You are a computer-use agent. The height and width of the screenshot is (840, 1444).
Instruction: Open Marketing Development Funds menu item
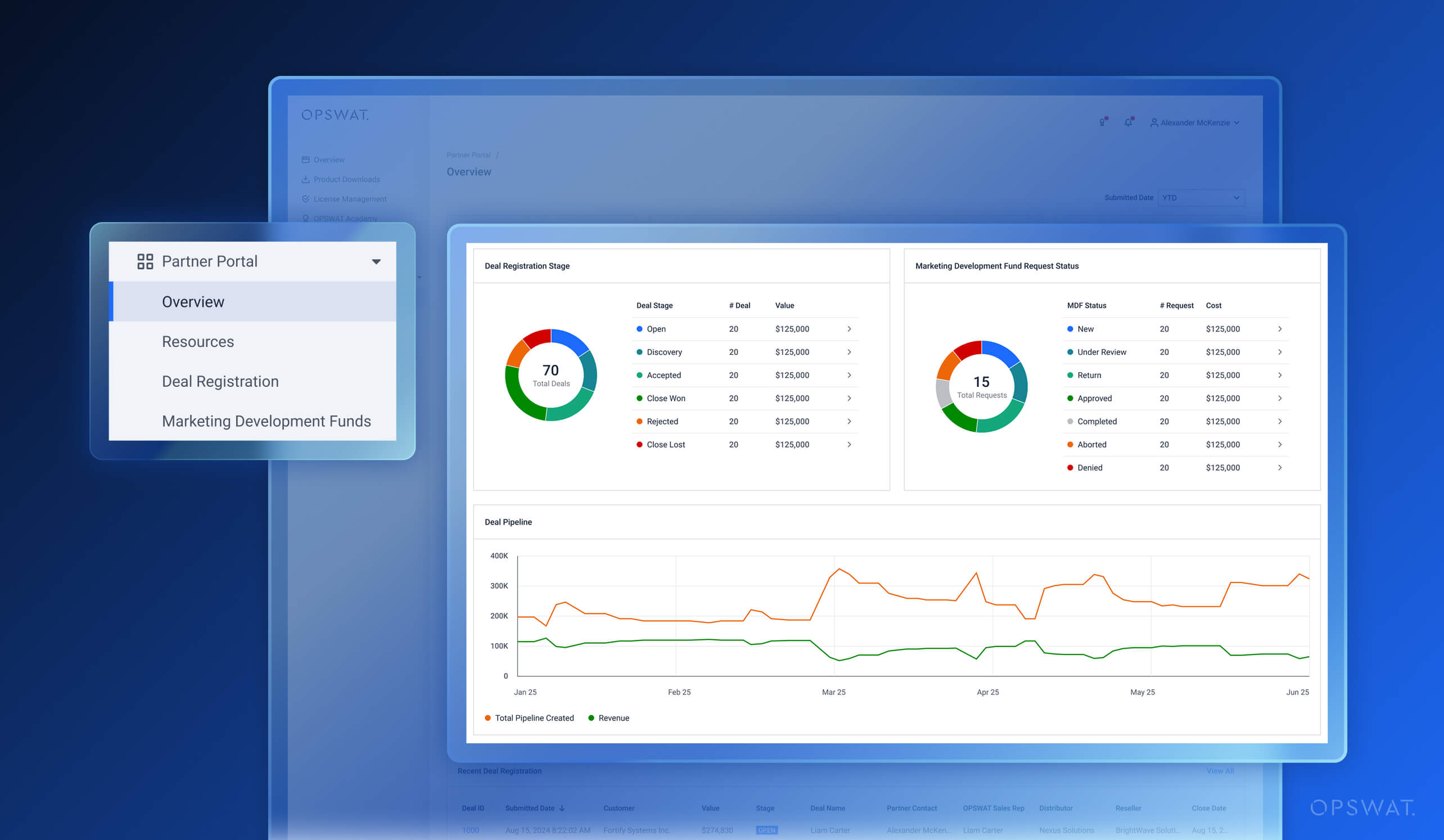[267, 421]
